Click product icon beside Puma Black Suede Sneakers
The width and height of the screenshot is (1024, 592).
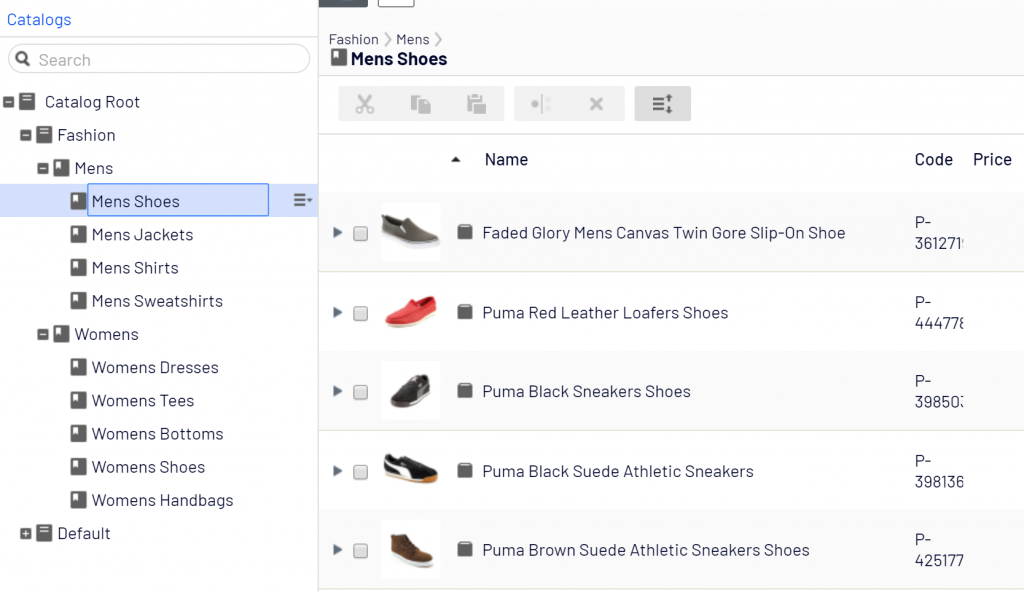coord(465,470)
